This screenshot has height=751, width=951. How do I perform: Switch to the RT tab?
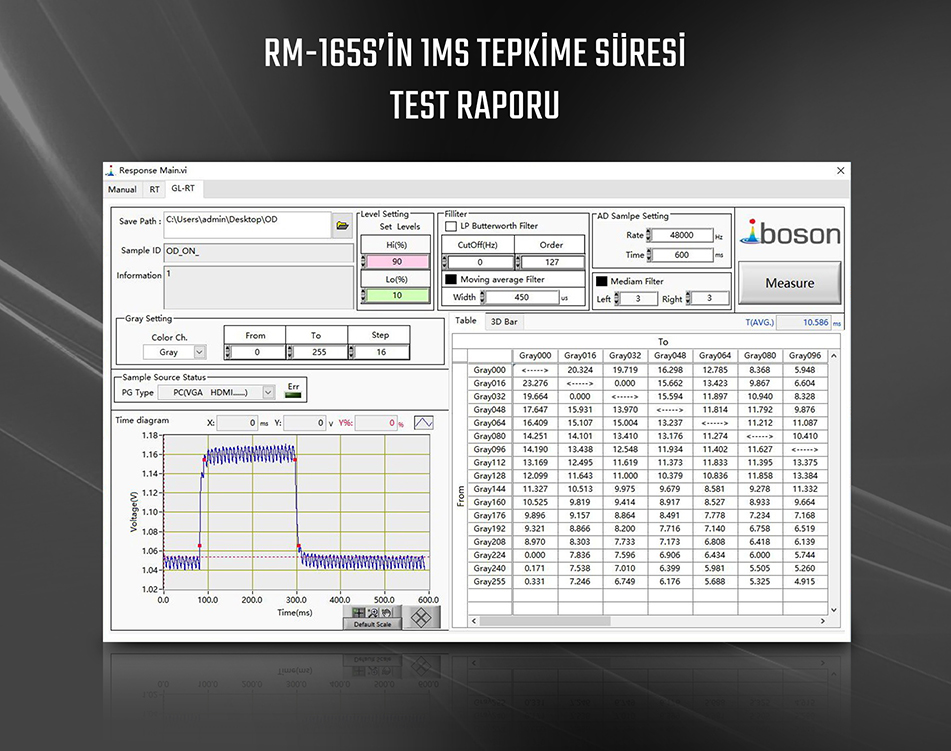[x=155, y=189]
